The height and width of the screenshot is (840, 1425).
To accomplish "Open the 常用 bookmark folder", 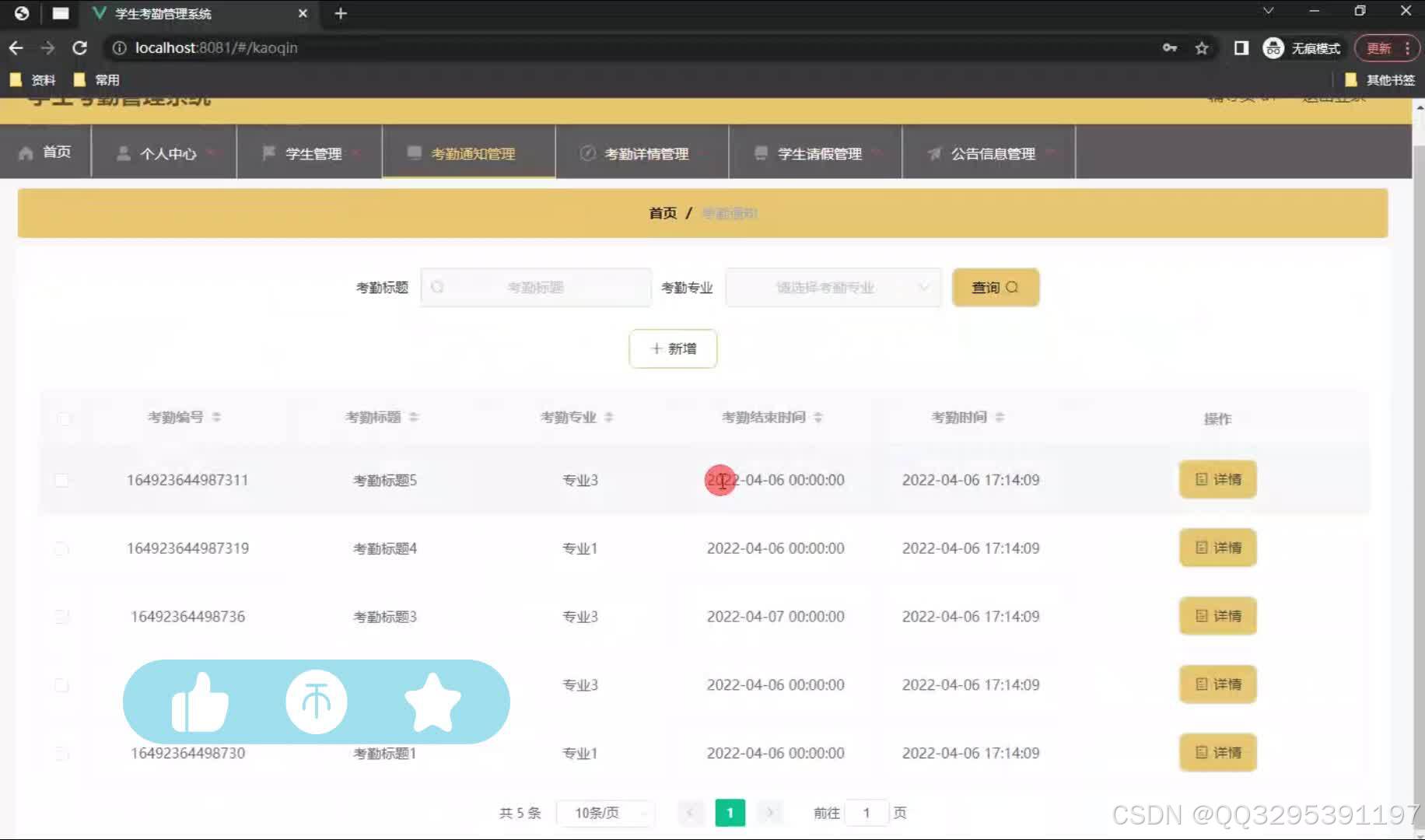I will (x=96, y=79).
